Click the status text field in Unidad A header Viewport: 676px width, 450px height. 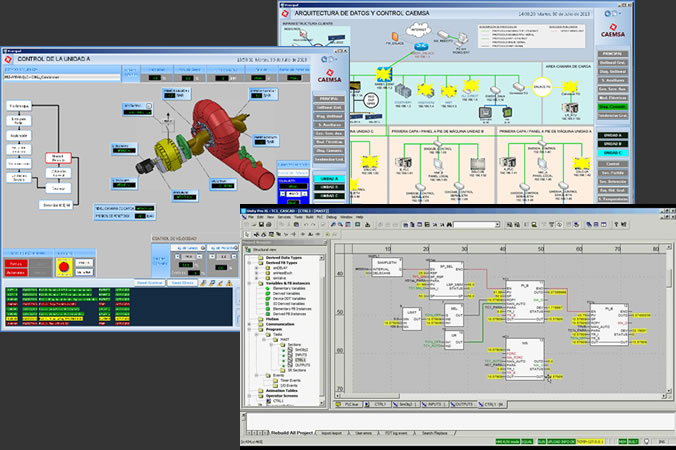62,77
